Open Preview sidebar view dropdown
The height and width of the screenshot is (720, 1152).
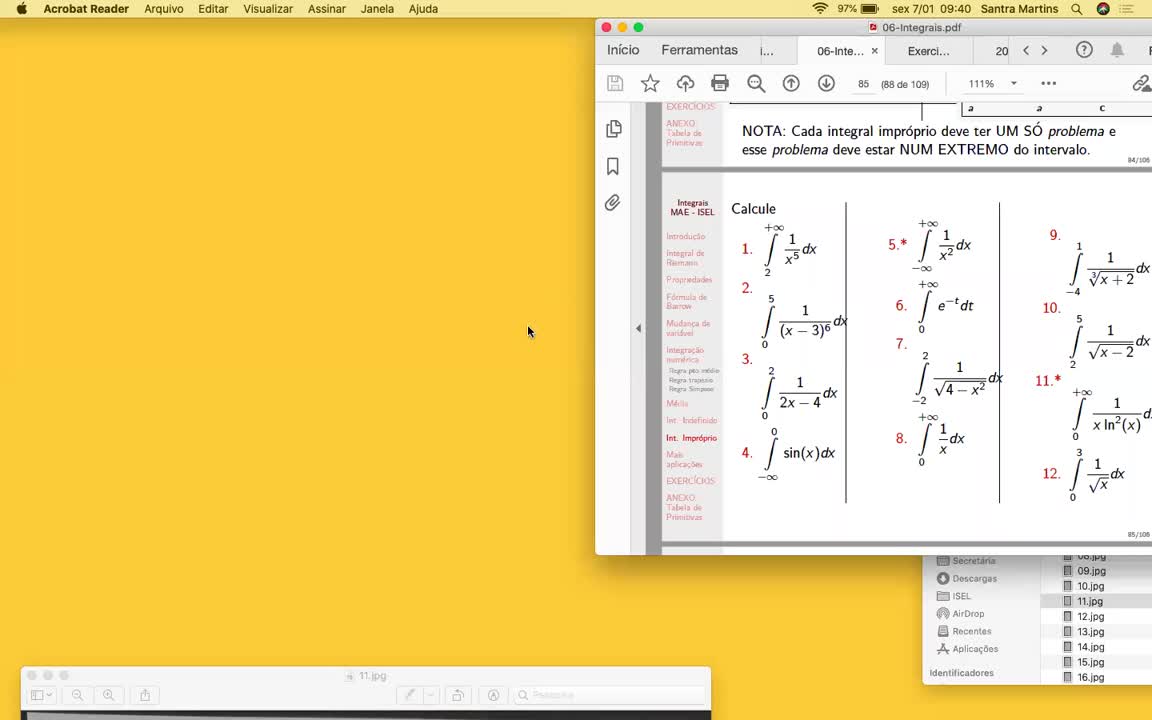point(41,695)
